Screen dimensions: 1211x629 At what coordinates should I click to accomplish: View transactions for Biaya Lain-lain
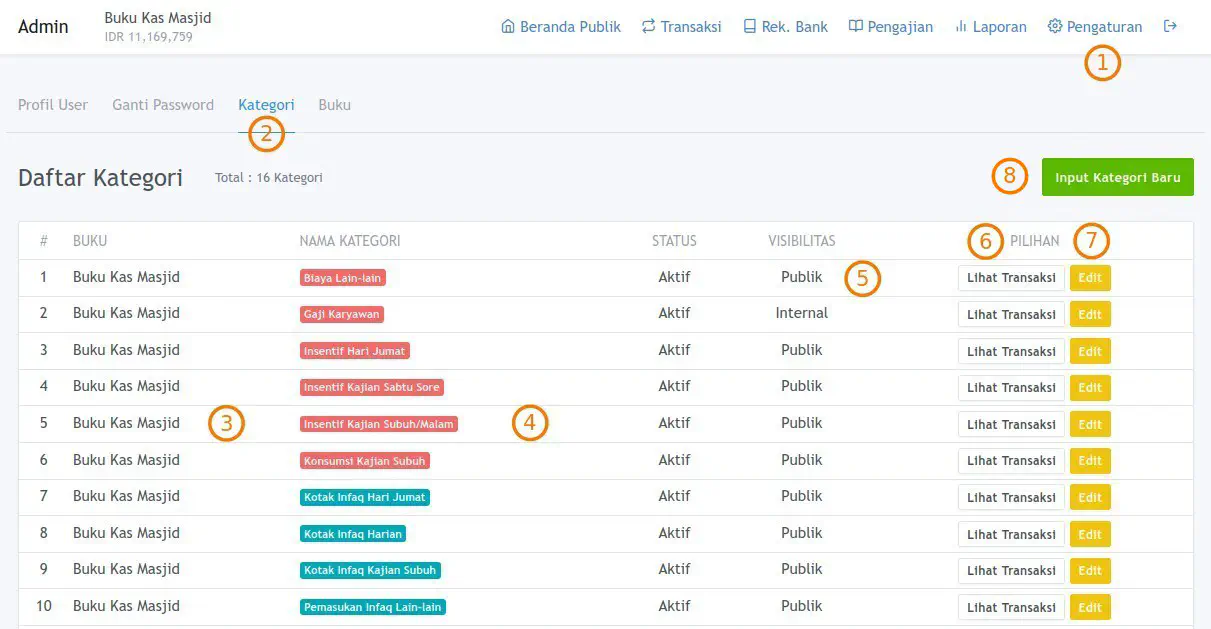click(x=1011, y=278)
